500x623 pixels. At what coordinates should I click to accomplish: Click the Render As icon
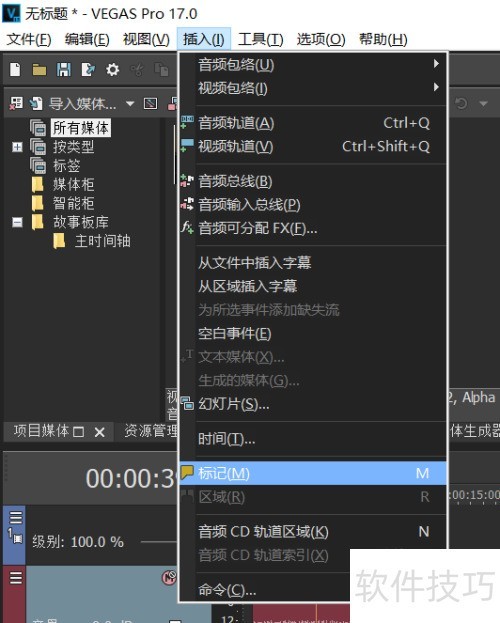[88, 70]
